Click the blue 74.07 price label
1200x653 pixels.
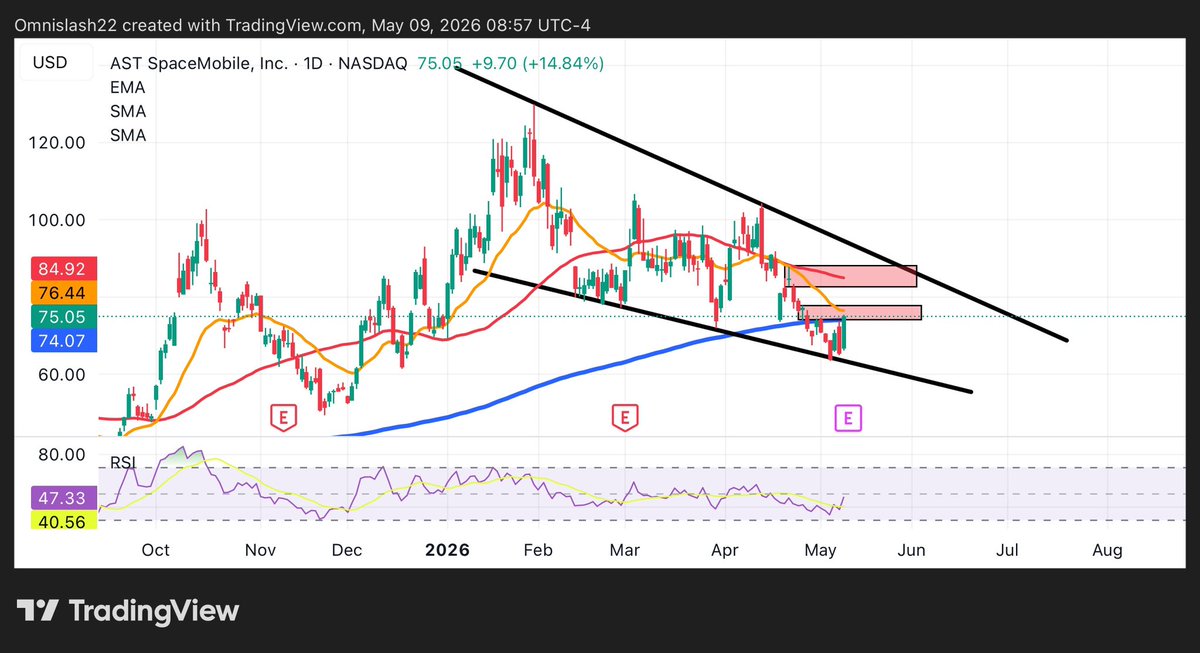66,340
